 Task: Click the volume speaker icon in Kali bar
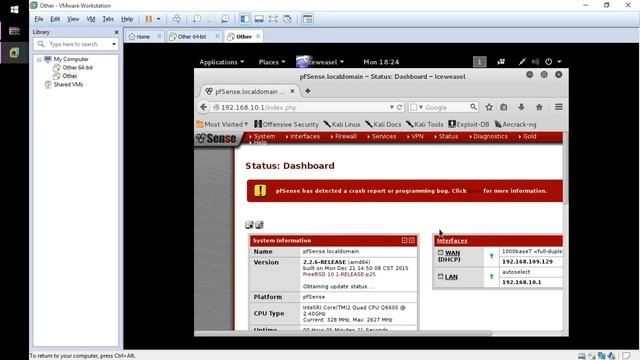(x=536, y=62)
